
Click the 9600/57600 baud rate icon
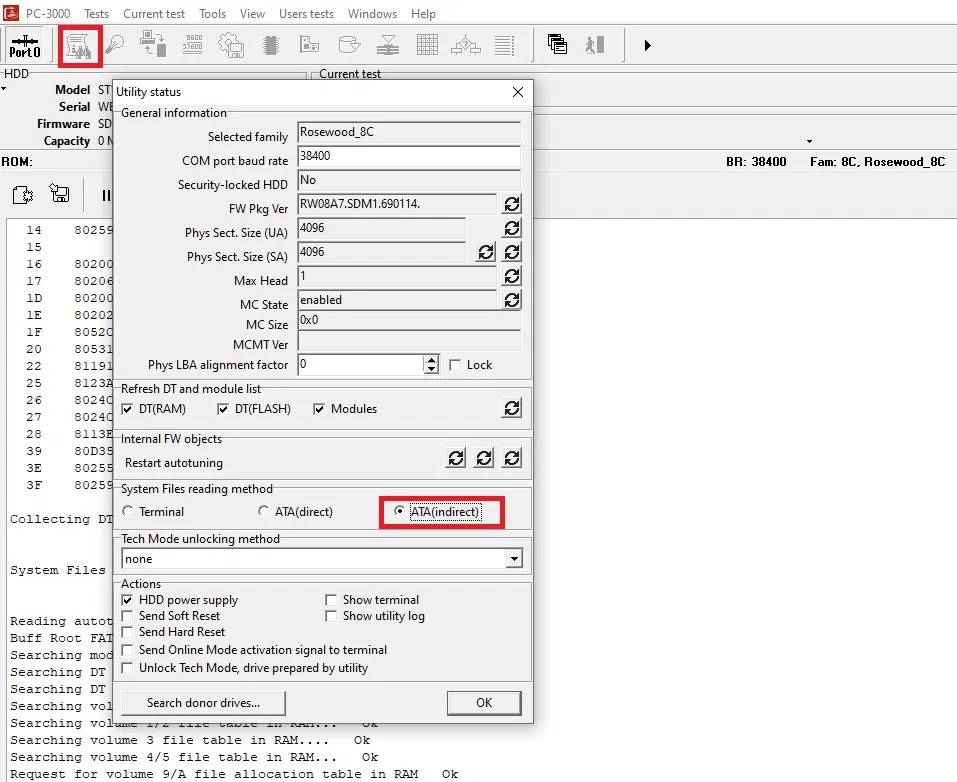coord(194,45)
